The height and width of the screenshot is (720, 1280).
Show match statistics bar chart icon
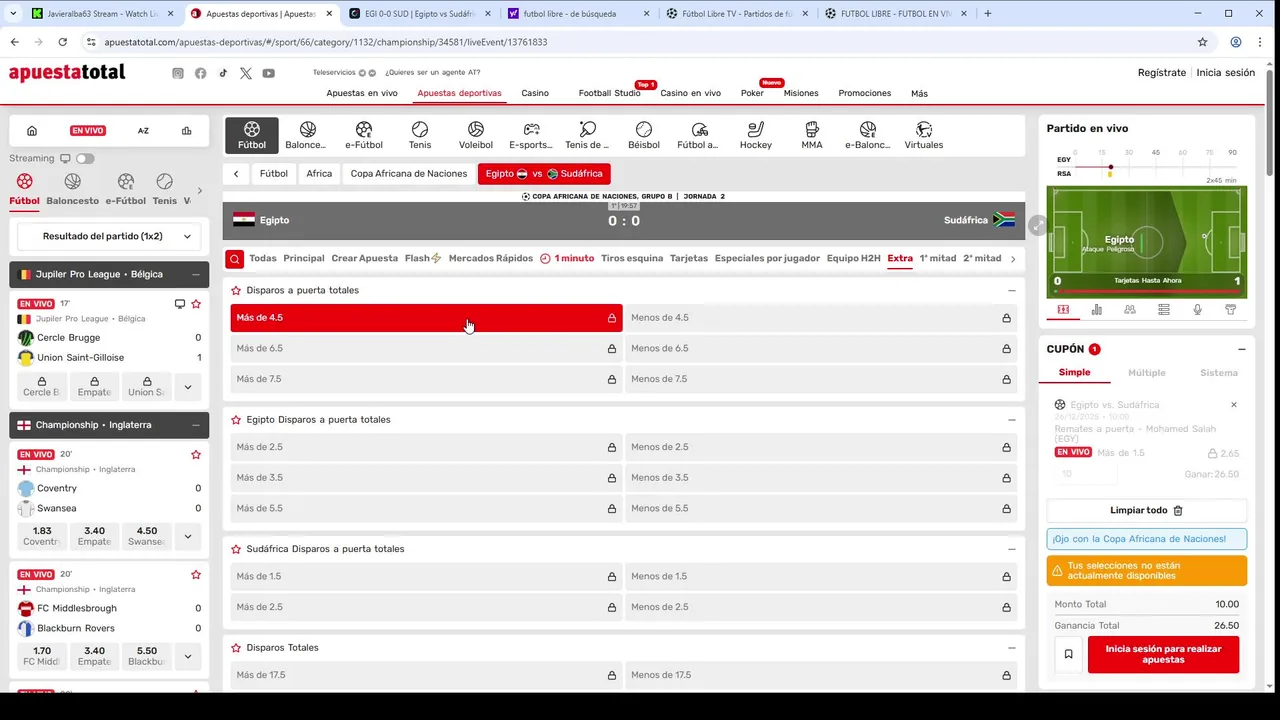coord(1097,310)
